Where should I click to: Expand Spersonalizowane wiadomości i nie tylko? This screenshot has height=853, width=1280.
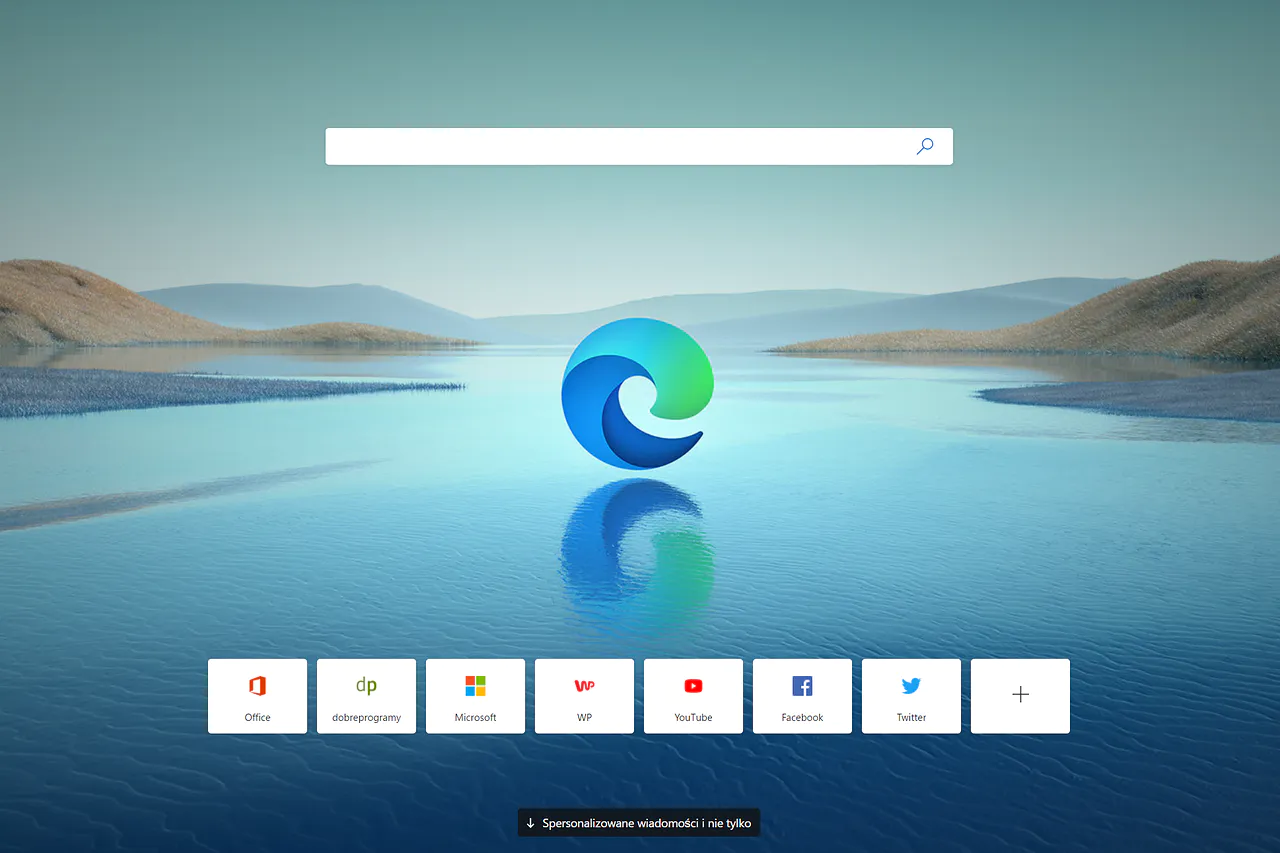pos(639,823)
